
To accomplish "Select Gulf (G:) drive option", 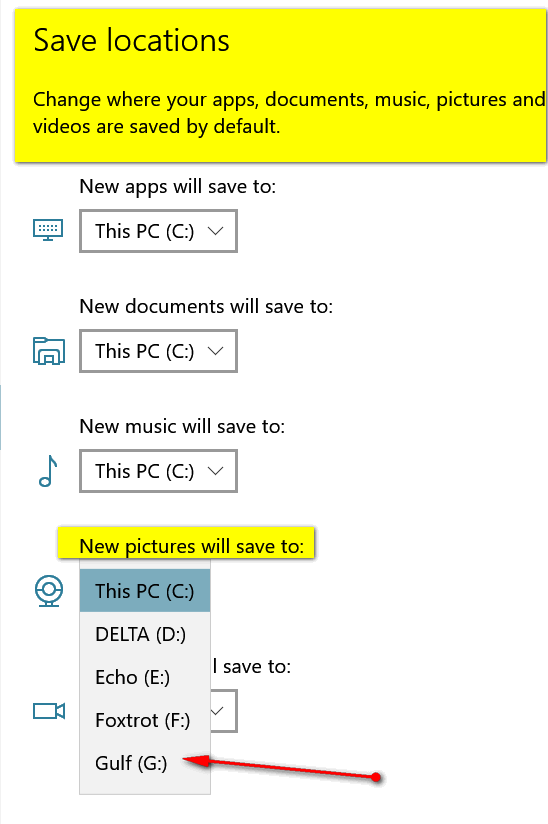I will 145,763.
